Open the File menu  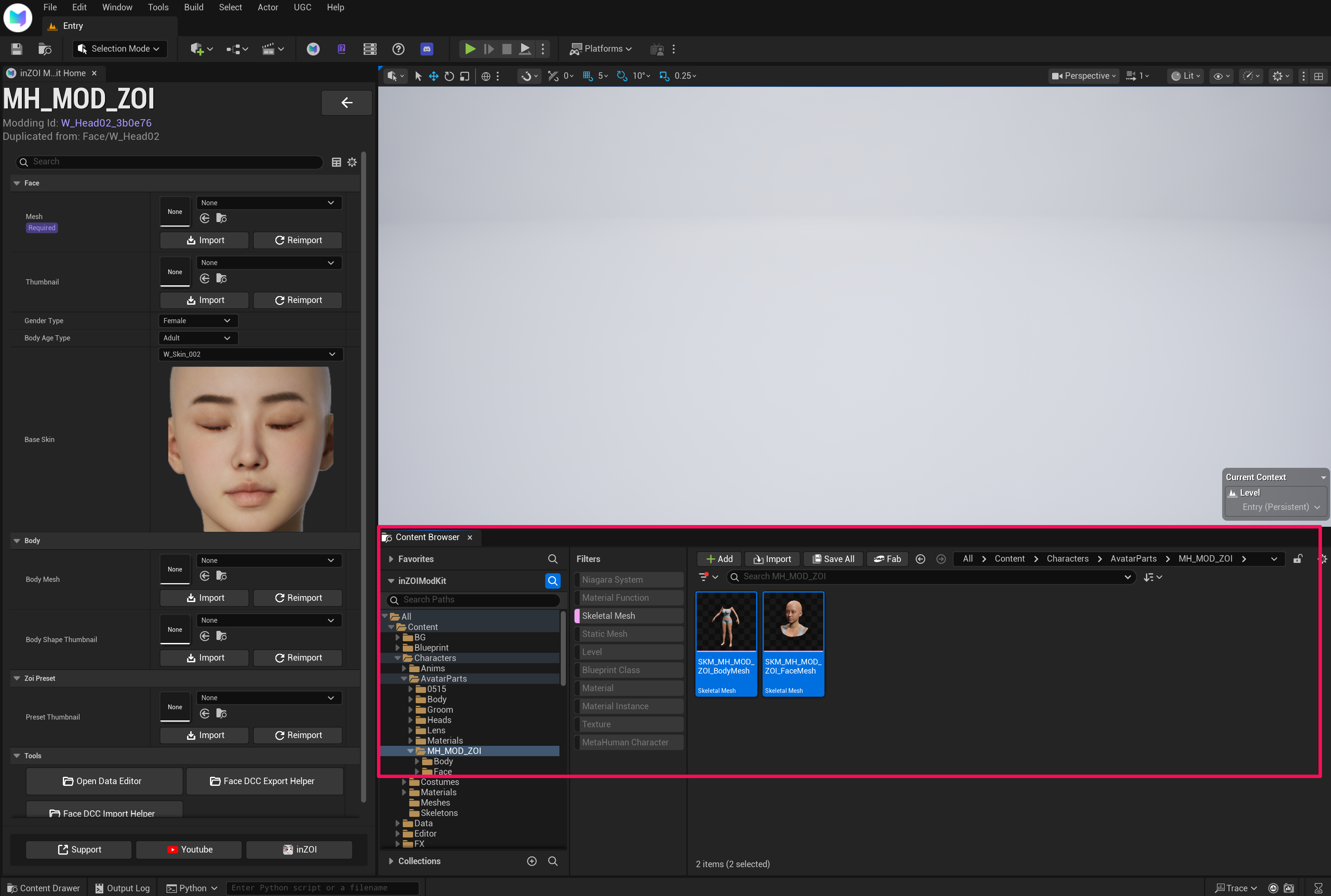click(x=50, y=7)
